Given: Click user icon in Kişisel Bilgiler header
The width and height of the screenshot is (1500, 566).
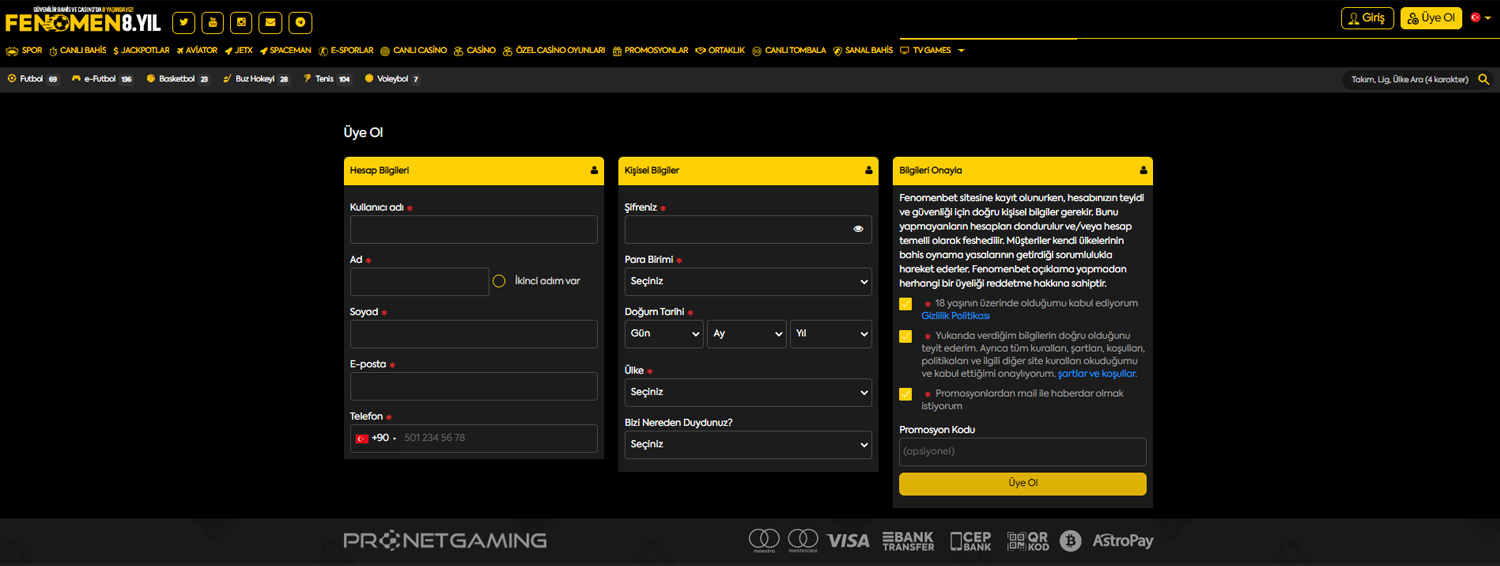Looking at the screenshot, I should click(x=868, y=170).
